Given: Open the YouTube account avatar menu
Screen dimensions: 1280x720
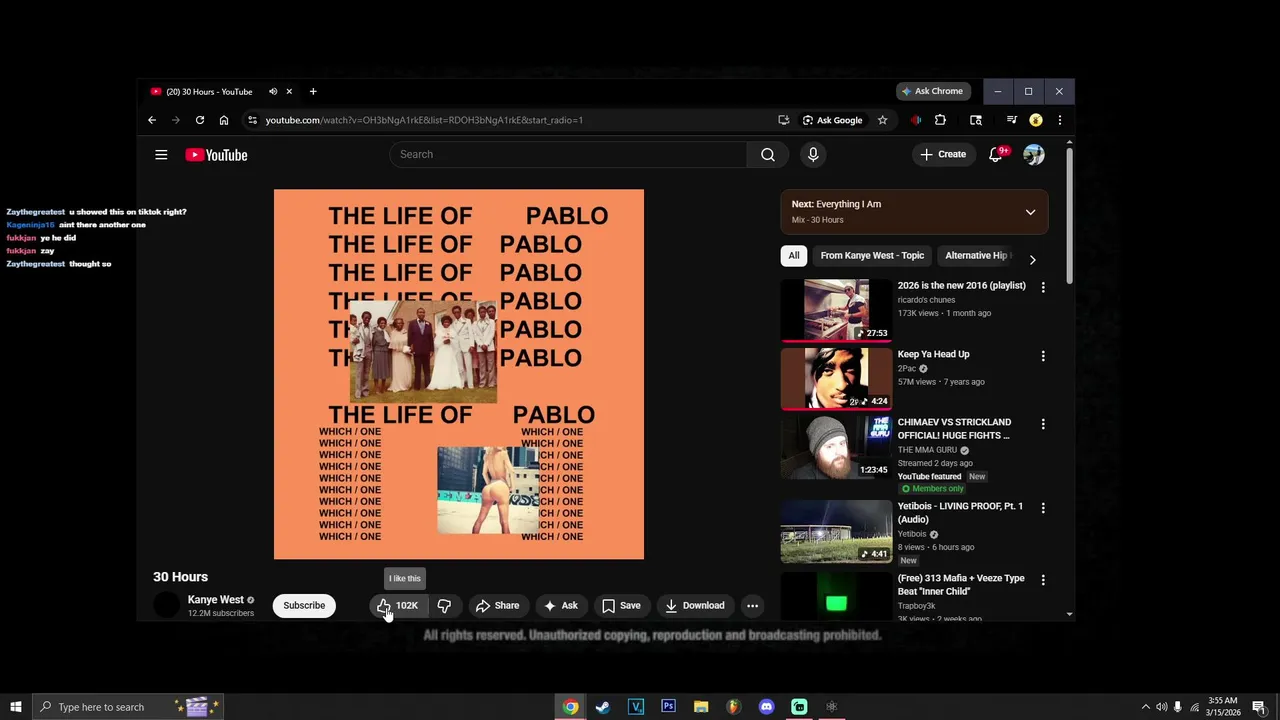Looking at the screenshot, I should point(1034,154).
